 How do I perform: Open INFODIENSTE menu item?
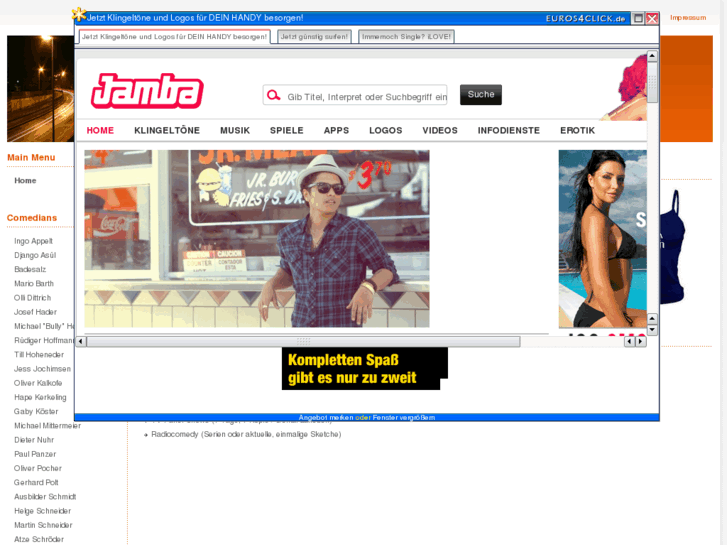[509, 130]
